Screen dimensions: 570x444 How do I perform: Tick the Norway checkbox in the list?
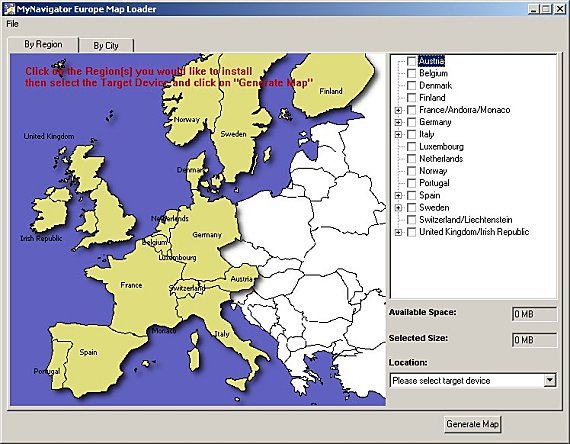click(411, 171)
